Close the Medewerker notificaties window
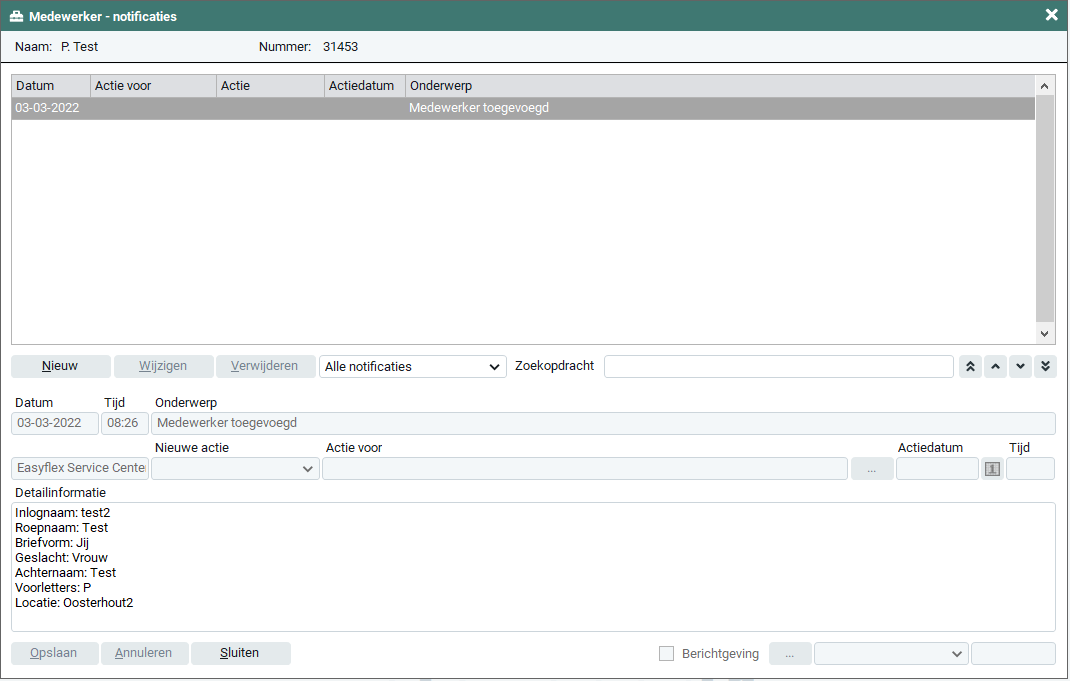Image resolution: width=1070 pixels, height=681 pixels. point(1051,15)
